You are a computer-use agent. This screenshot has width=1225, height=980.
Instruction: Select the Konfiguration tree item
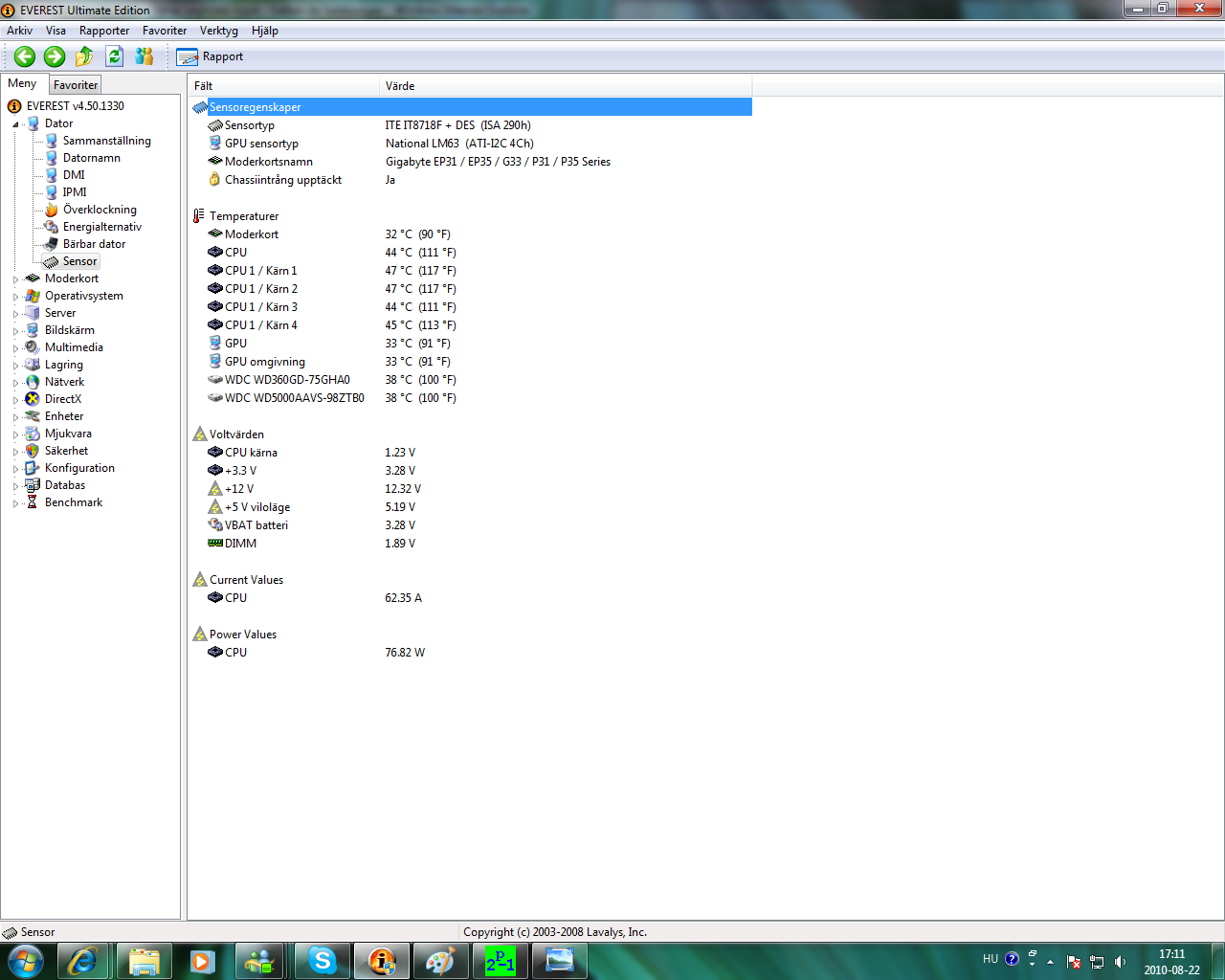[79, 468]
